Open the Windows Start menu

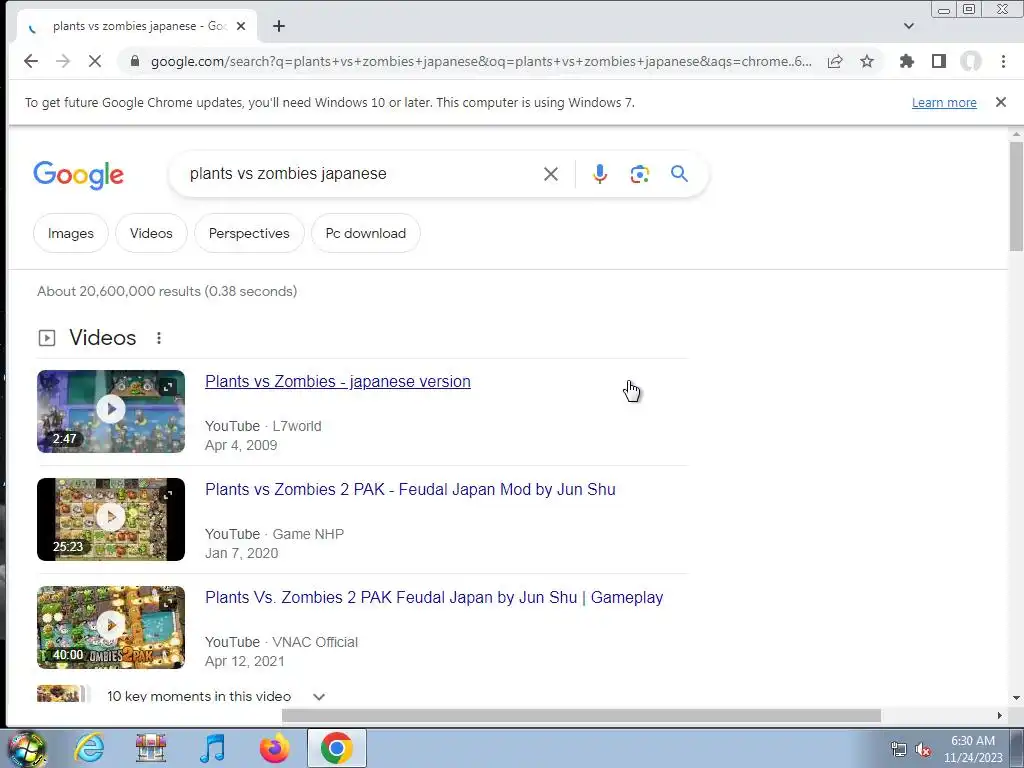(x=25, y=749)
